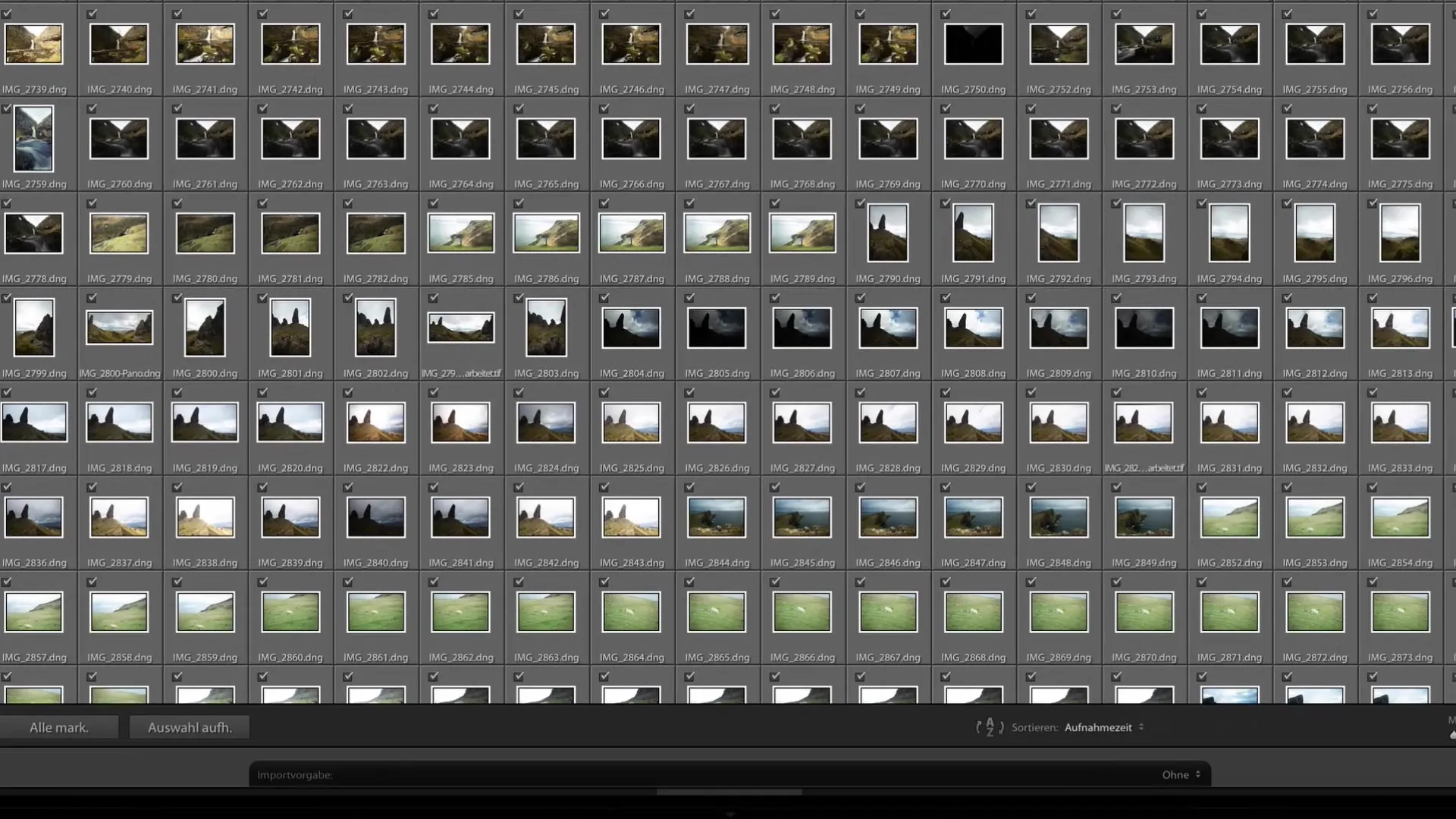Click the file name IMG_2782.dng

pos(375,279)
